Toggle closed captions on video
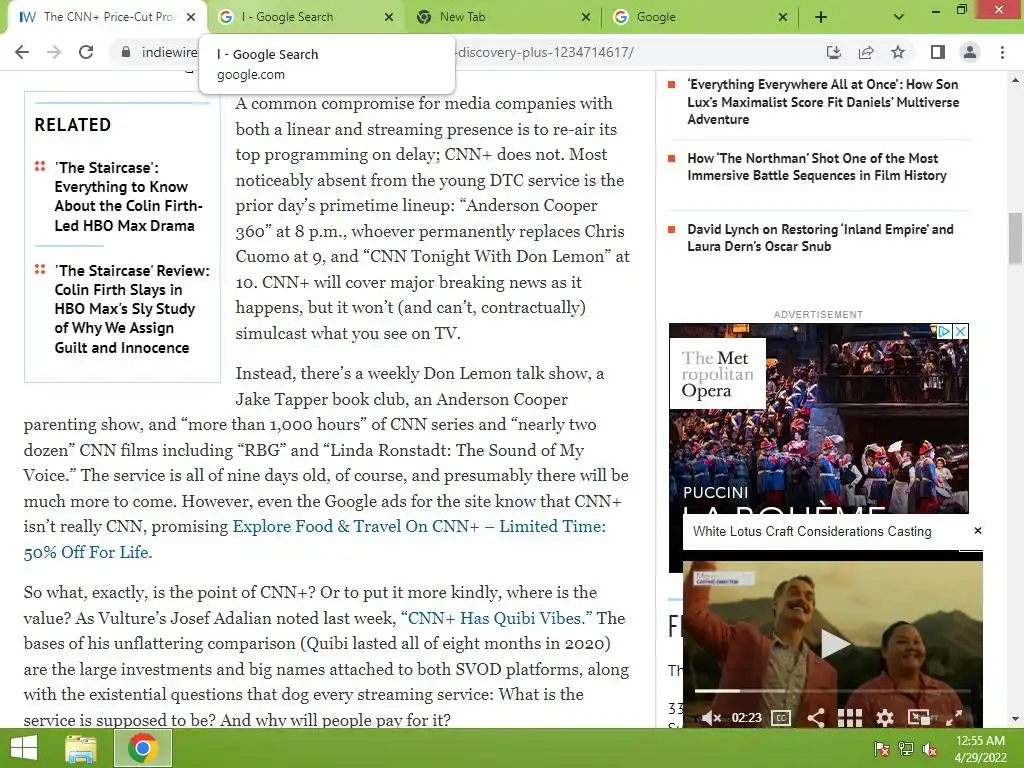This screenshot has width=1024, height=768. pyautogui.click(x=781, y=718)
